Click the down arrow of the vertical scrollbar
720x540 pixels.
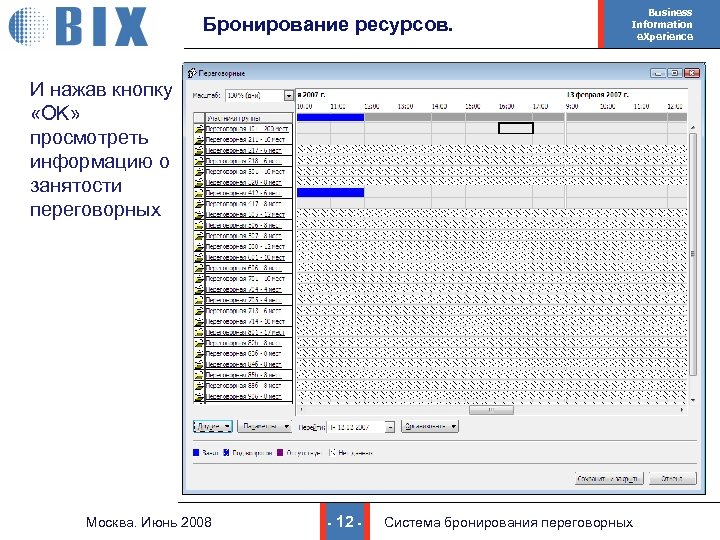click(693, 400)
